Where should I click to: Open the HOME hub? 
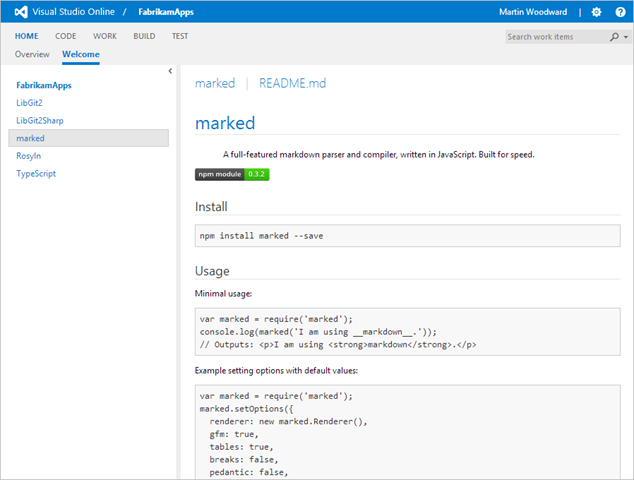[x=27, y=36]
